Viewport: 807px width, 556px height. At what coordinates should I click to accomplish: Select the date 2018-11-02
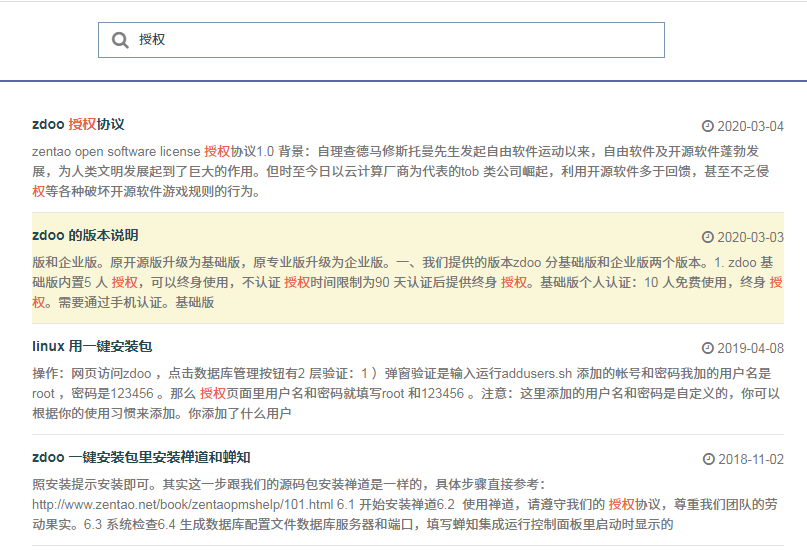pyautogui.click(x=751, y=459)
